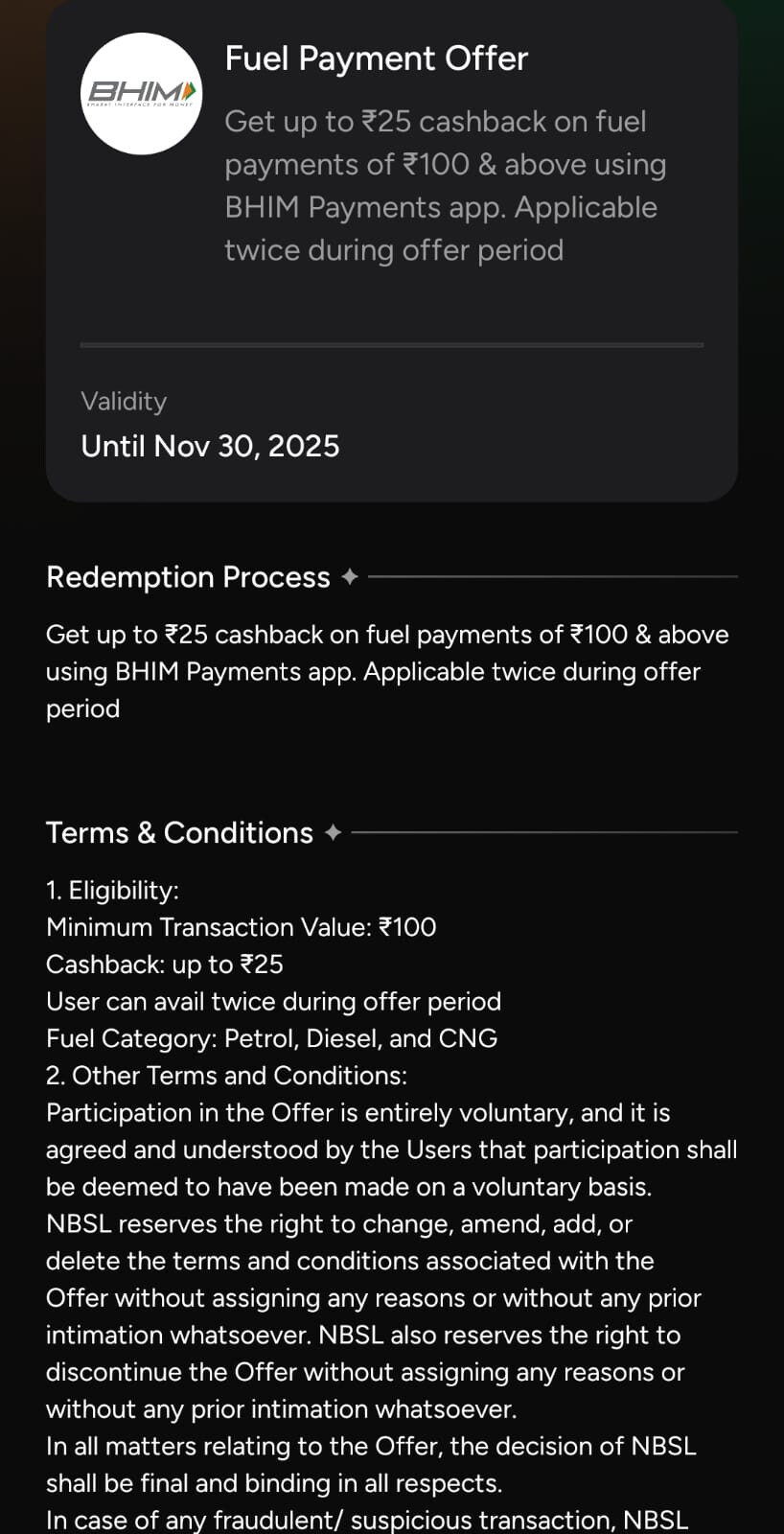Tap the paragraph under Redemption Process
Image resolution: width=784 pixels, height=1534 pixels.
point(386,671)
